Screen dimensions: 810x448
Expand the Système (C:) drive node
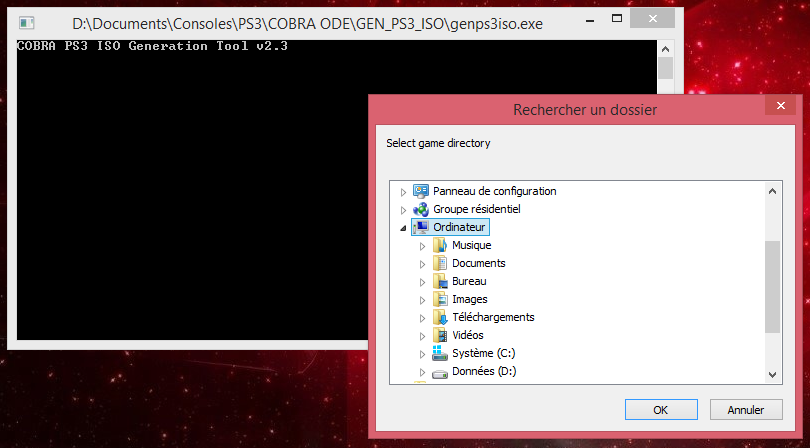[x=423, y=354]
